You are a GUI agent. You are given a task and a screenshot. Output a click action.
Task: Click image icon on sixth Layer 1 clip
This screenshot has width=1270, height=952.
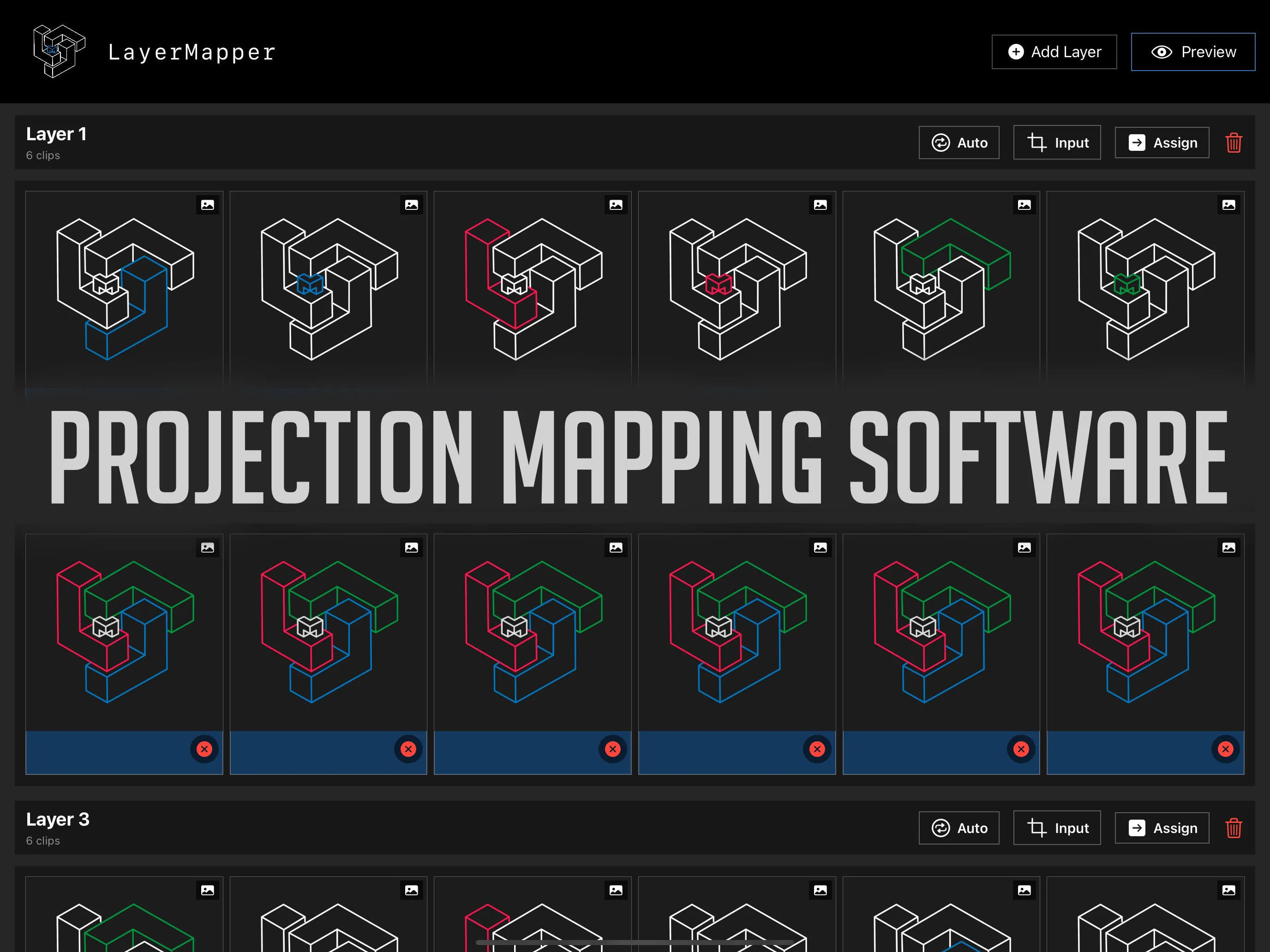1228,205
